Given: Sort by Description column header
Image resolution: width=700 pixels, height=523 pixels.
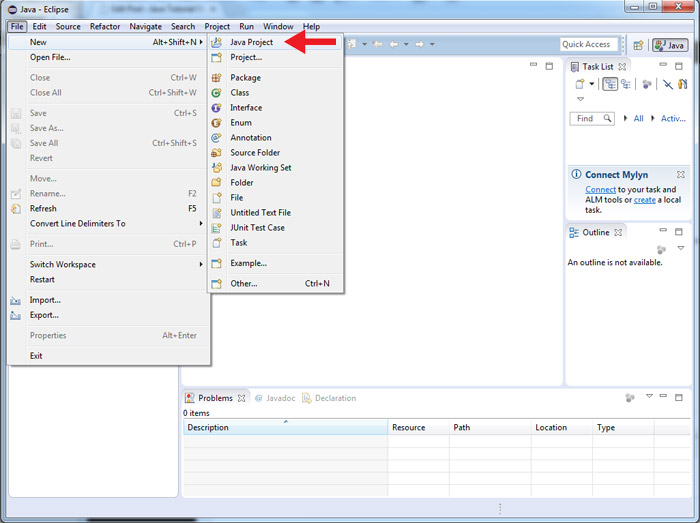Looking at the screenshot, I should click(286, 428).
